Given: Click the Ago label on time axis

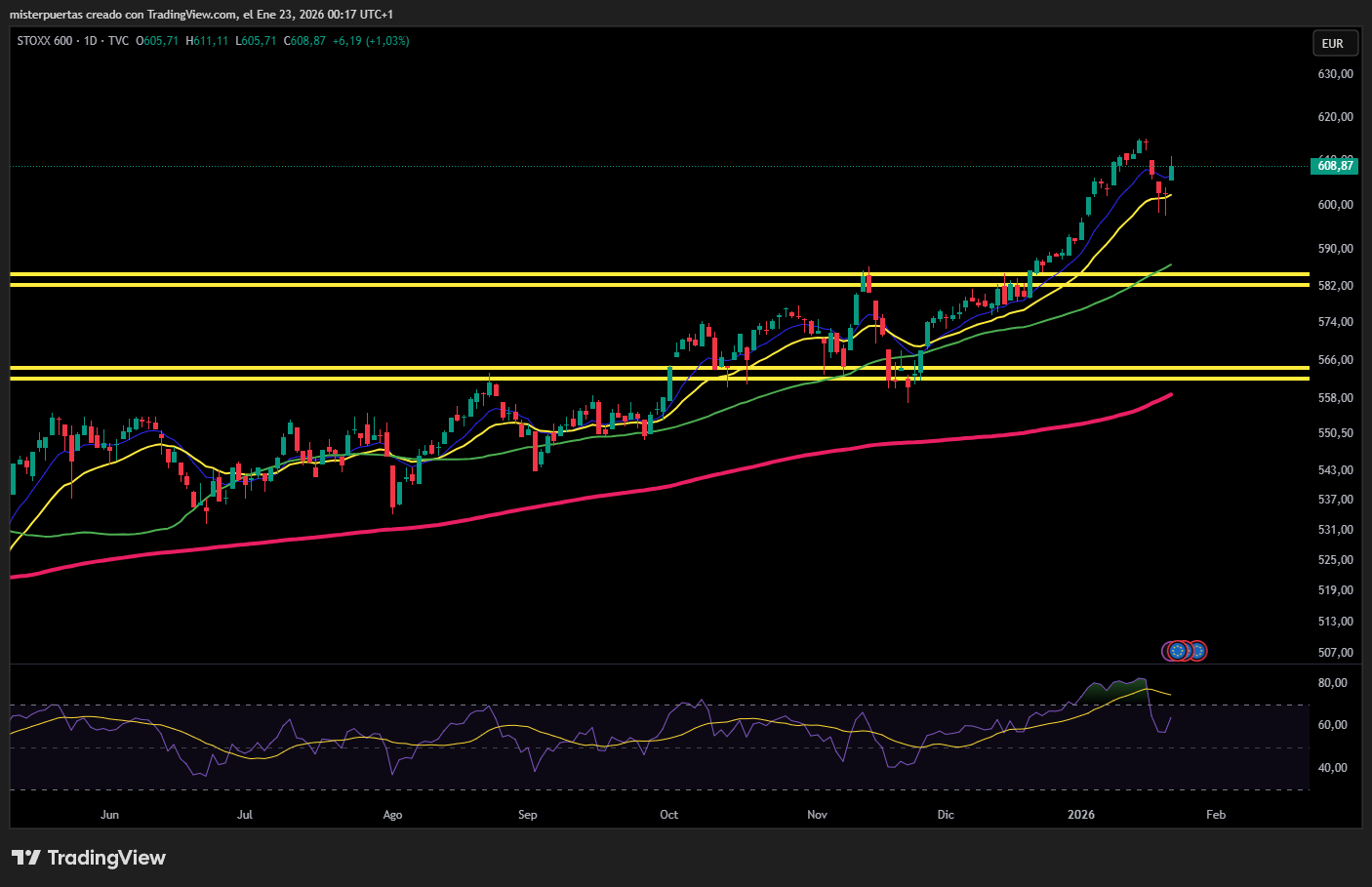Looking at the screenshot, I should [x=392, y=815].
